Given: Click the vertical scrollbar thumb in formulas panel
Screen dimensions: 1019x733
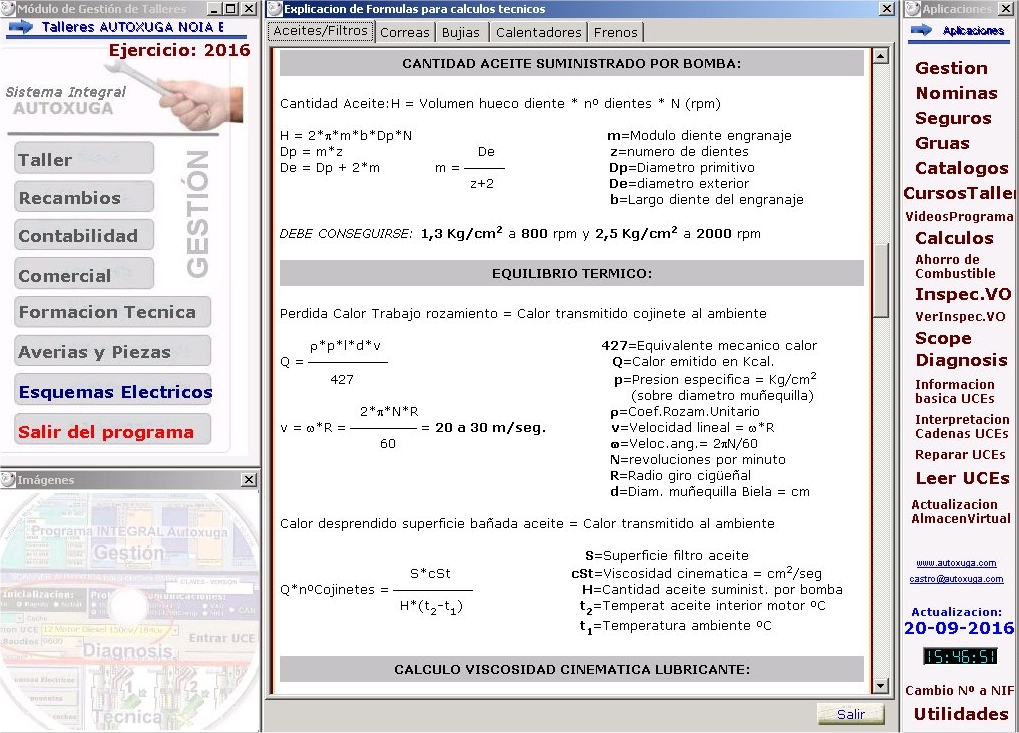Looking at the screenshot, I should 881,281.
